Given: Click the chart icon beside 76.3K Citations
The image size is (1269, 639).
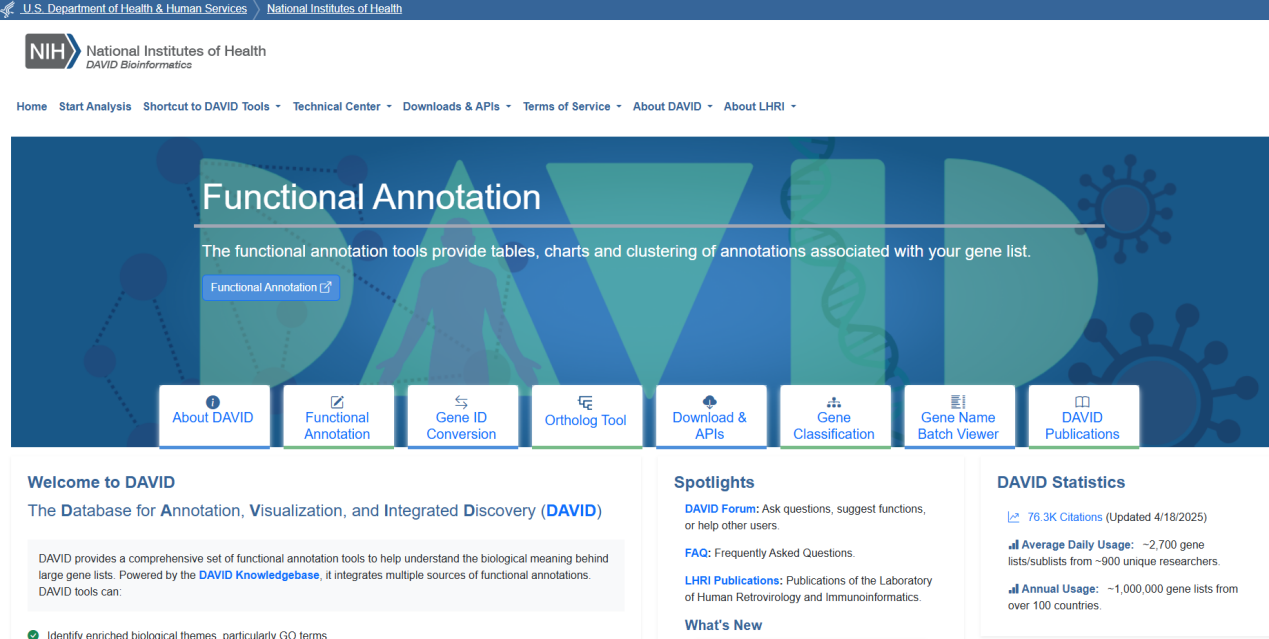Looking at the screenshot, I should [x=1014, y=518].
